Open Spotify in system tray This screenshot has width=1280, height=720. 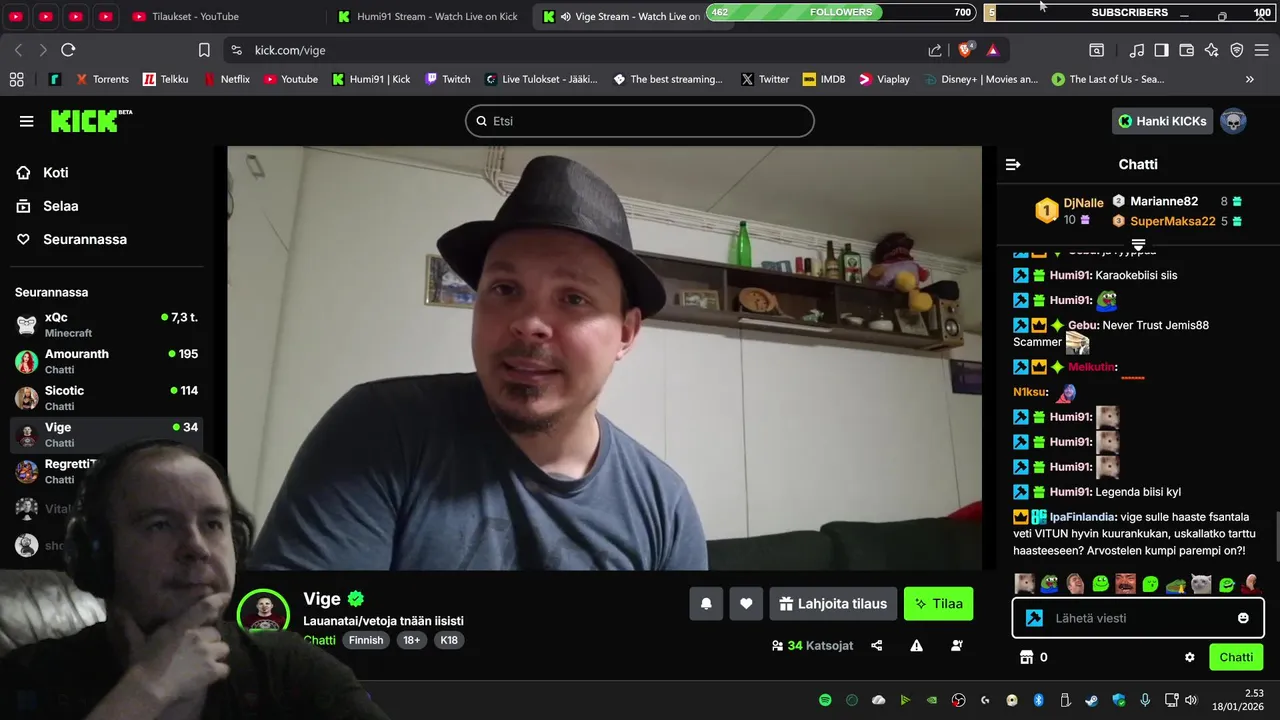pyautogui.click(x=825, y=700)
